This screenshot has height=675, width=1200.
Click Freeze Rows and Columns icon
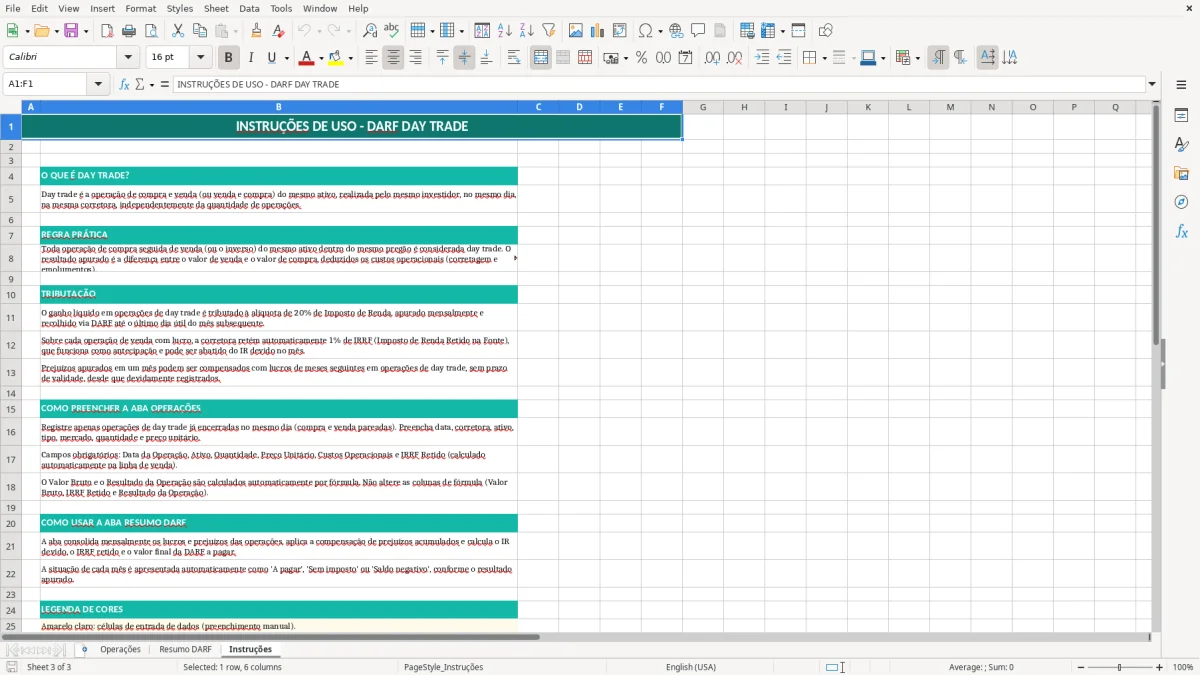click(x=768, y=31)
